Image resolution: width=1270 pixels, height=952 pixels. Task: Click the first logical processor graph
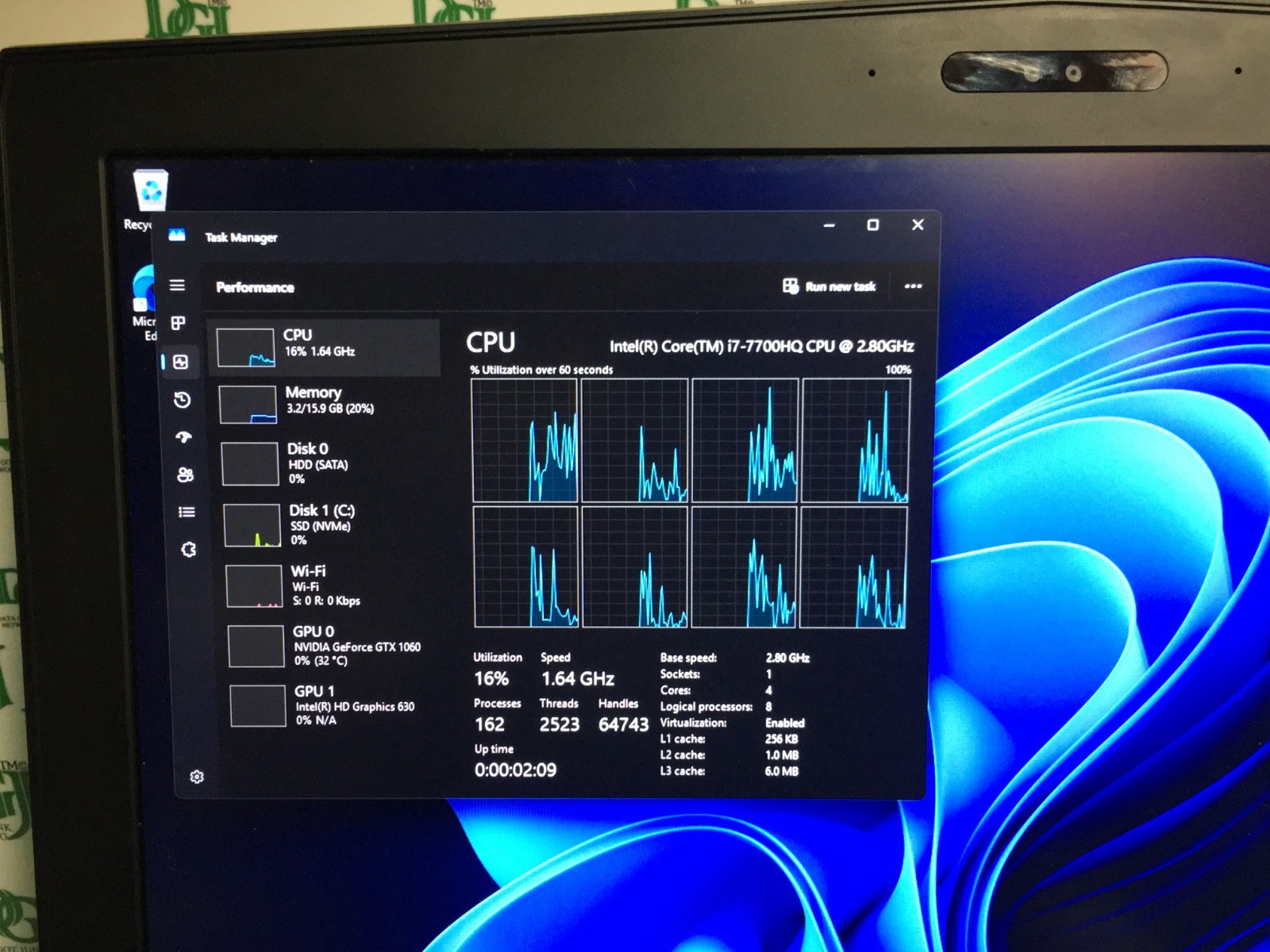(525, 441)
